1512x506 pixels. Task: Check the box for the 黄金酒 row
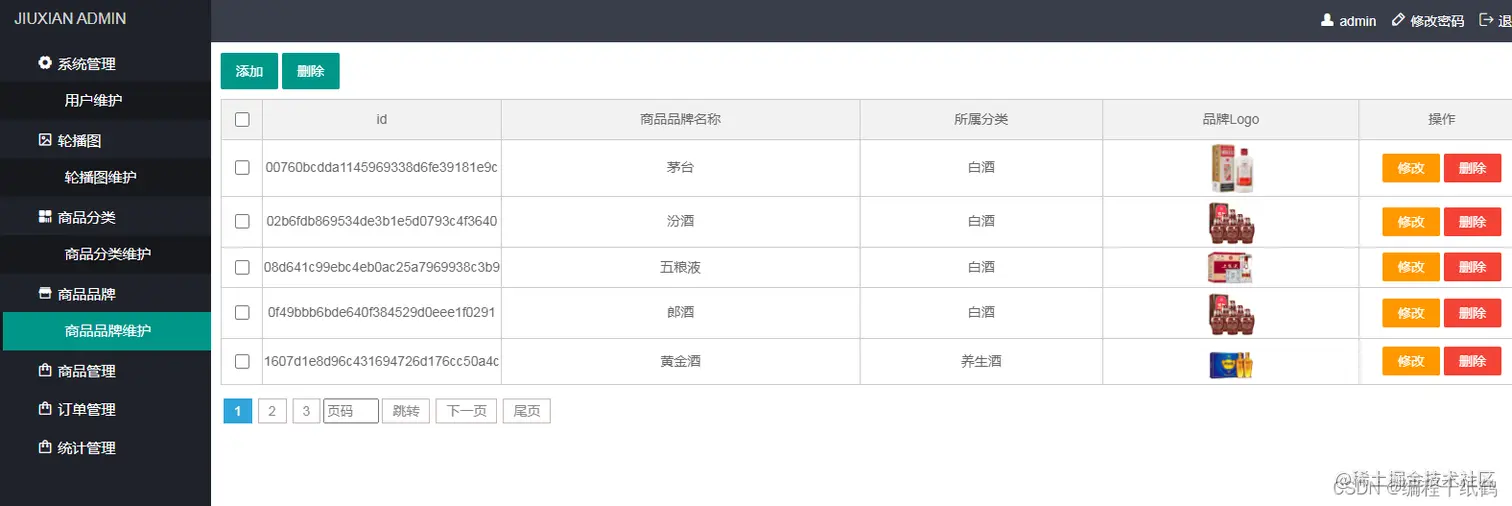click(x=242, y=361)
